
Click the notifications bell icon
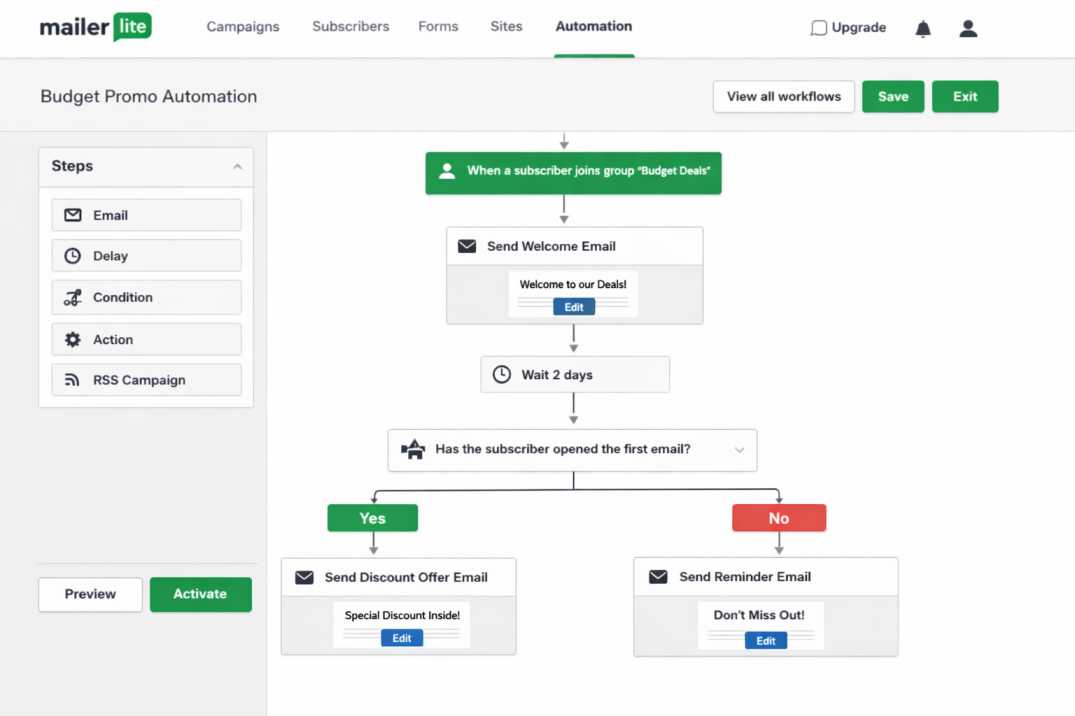coord(923,29)
